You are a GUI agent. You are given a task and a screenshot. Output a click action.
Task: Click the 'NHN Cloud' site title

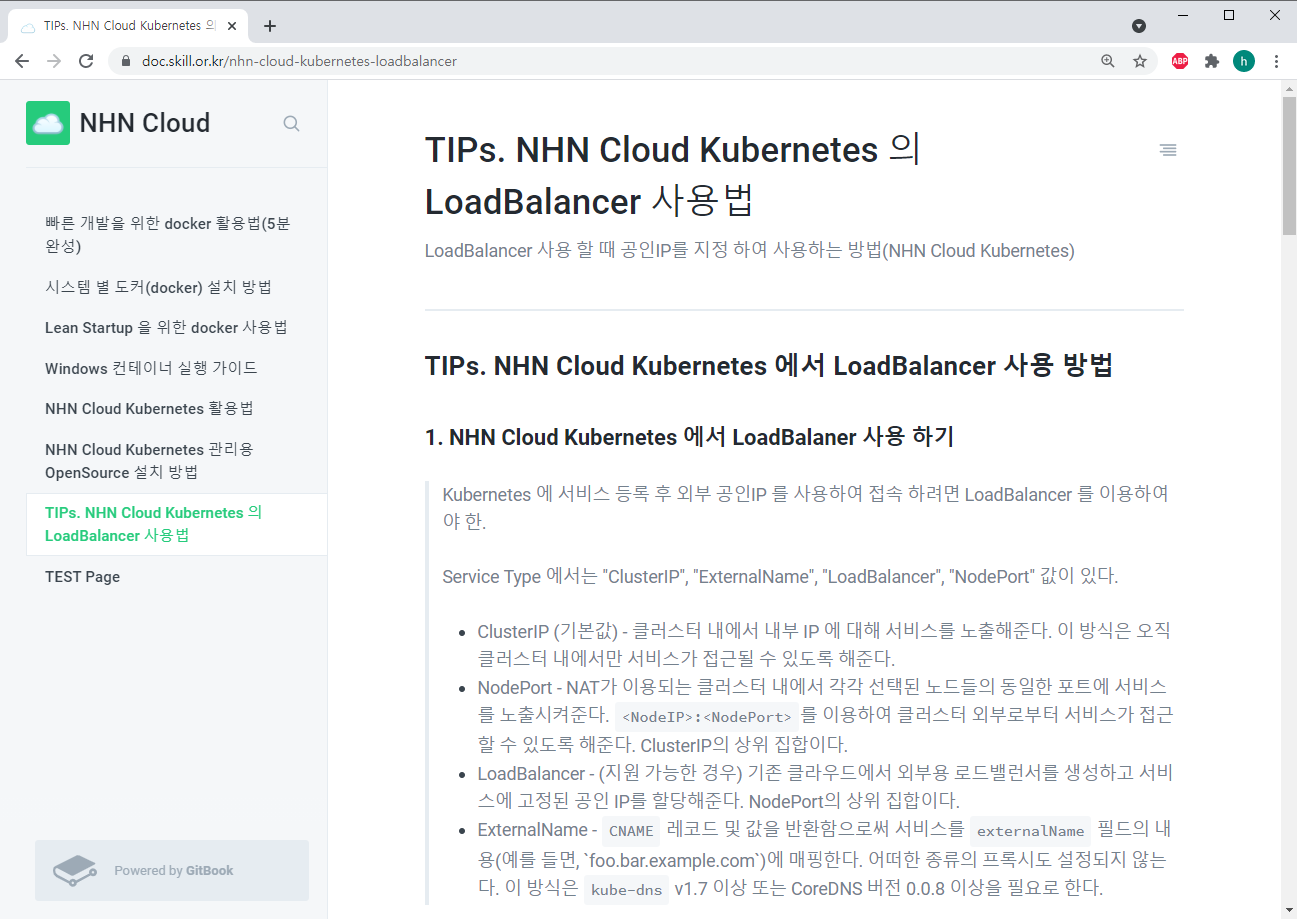145,123
